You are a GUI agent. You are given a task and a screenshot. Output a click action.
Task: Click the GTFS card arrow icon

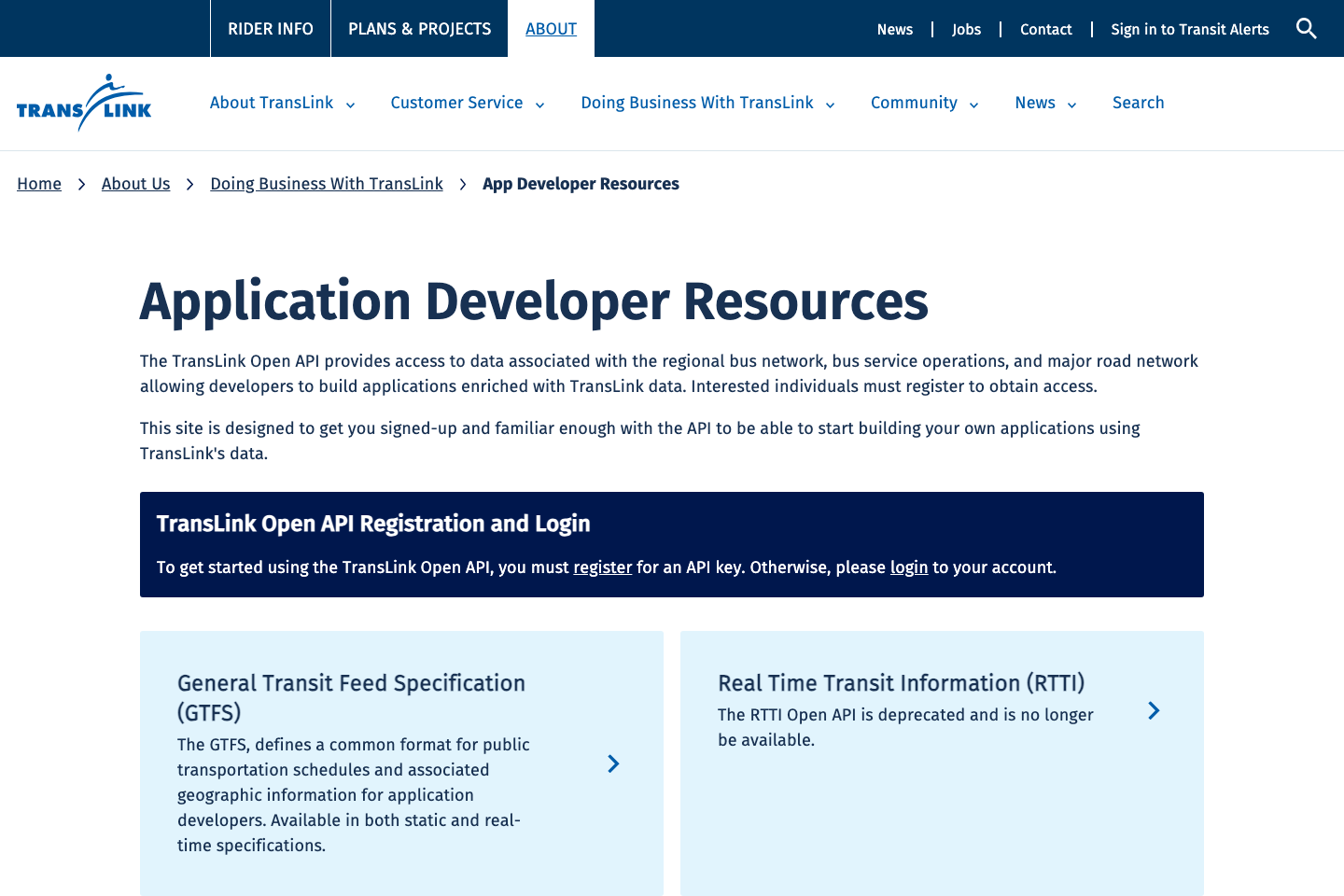click(x=613, y=764)
